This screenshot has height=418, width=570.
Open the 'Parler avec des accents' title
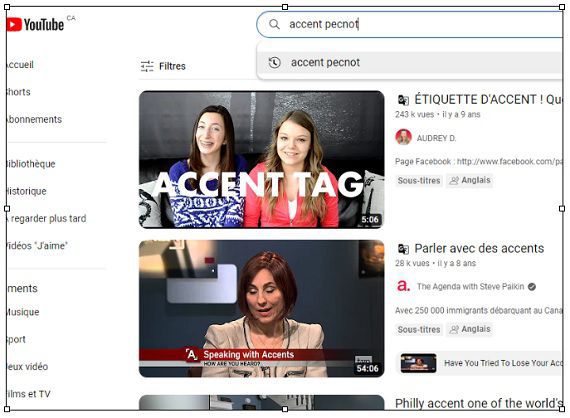click(x=479, y=248)
